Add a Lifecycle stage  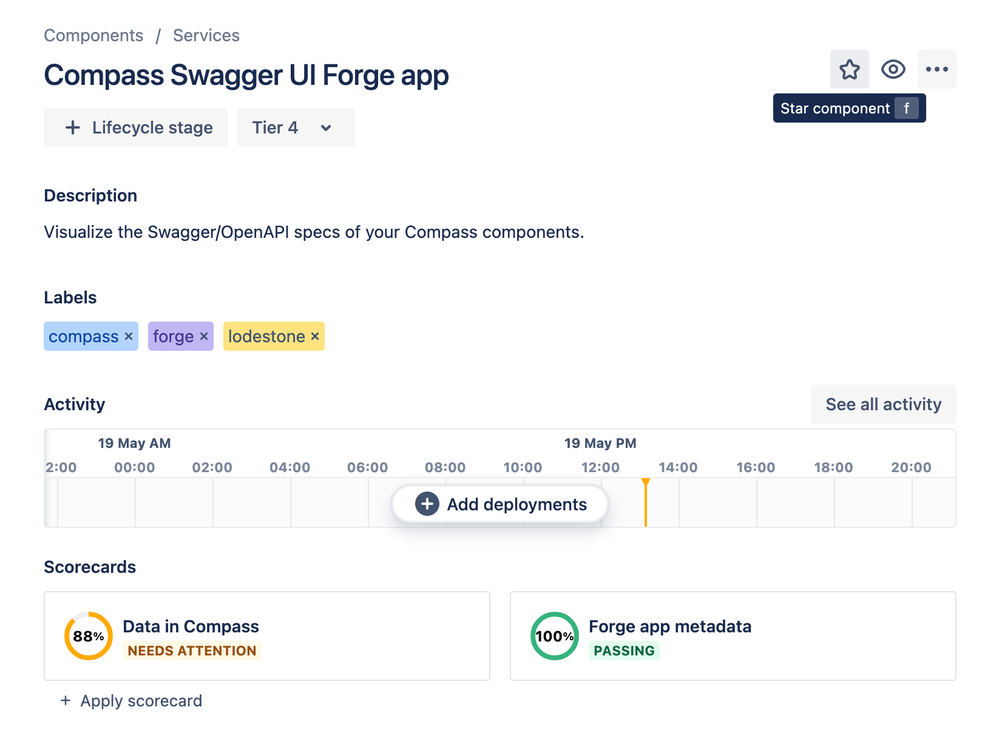tap(136, 127)
